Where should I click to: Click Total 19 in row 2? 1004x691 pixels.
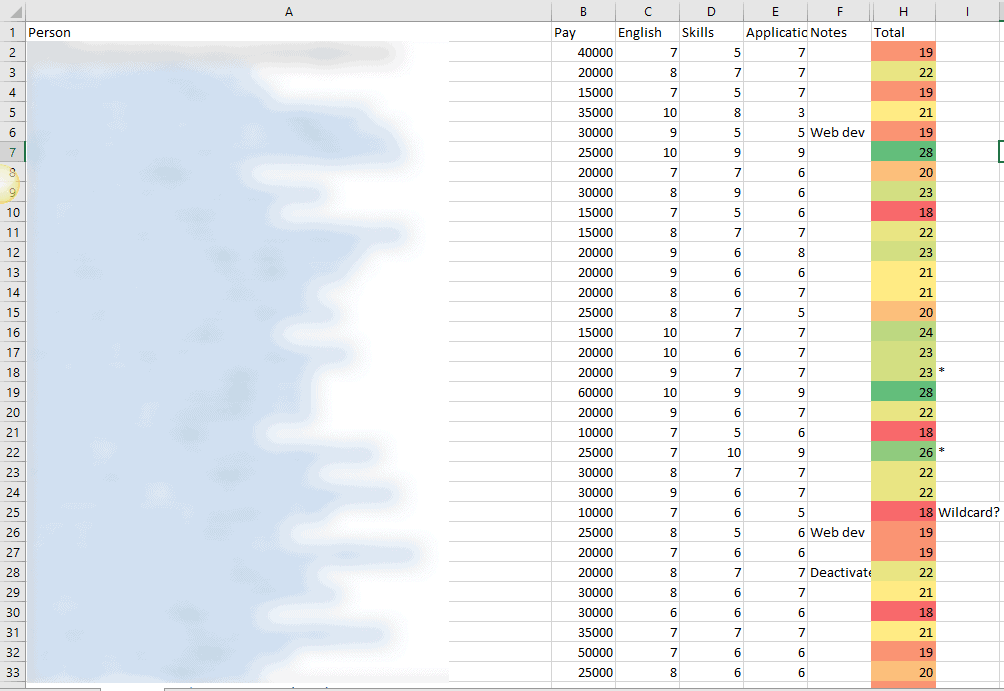pos(903,52)
